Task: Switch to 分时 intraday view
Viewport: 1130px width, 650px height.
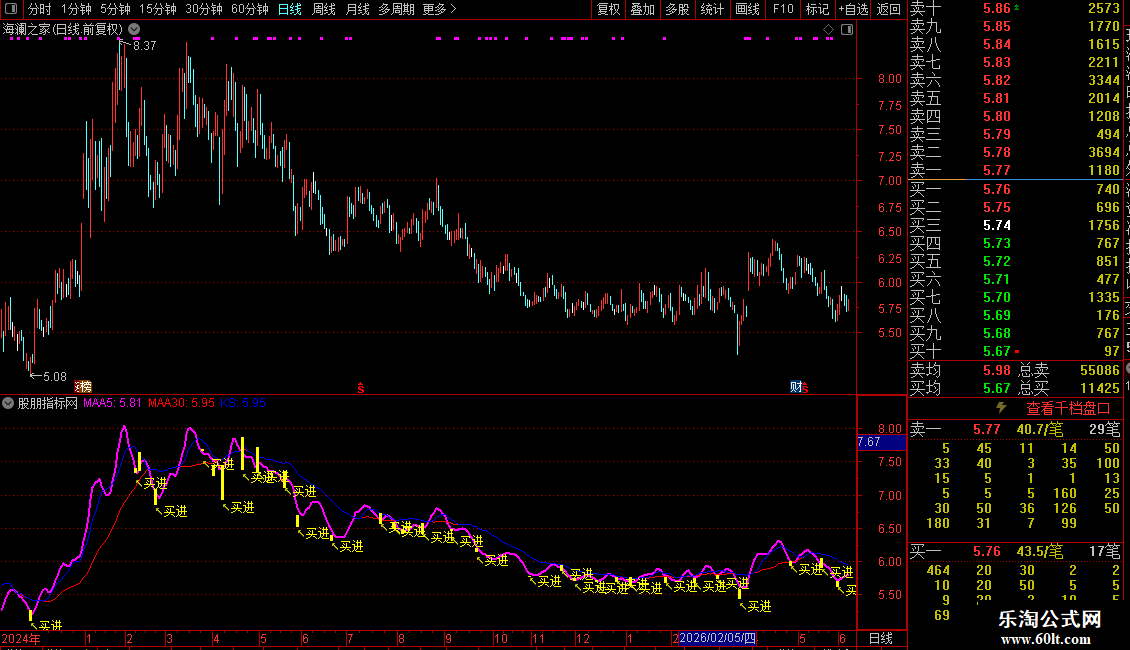Action: click(x=40, y=9)
